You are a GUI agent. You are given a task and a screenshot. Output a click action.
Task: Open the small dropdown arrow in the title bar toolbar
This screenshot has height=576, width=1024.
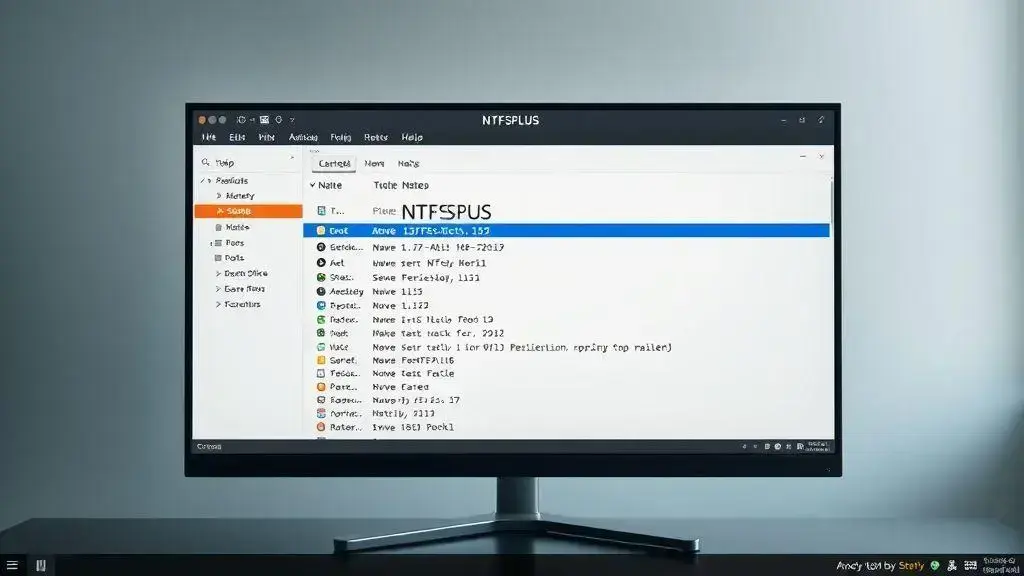point(292,120)
